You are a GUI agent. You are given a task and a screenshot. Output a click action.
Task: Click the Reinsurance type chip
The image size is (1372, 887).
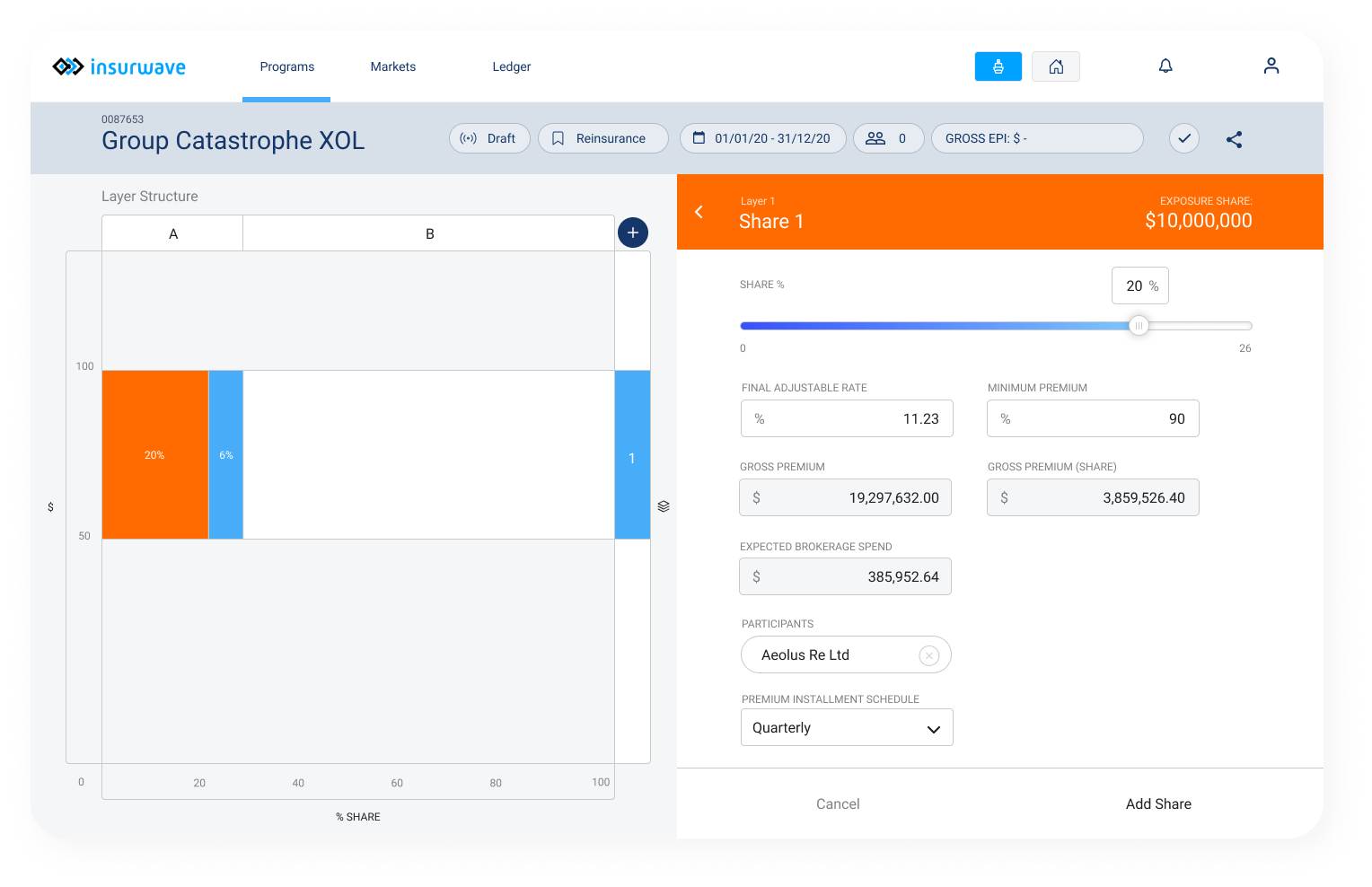point(603,138)
